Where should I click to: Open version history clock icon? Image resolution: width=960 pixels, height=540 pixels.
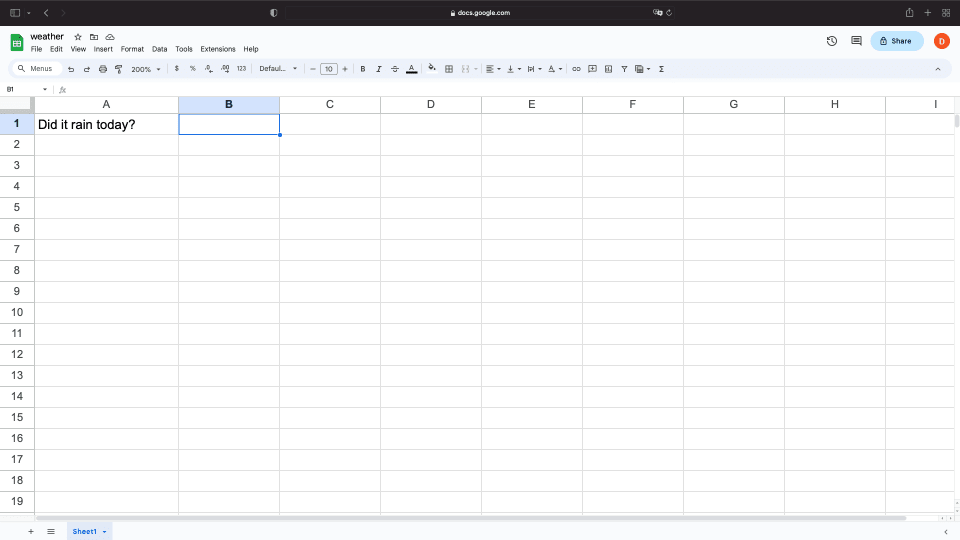click(x=832, y=41)
